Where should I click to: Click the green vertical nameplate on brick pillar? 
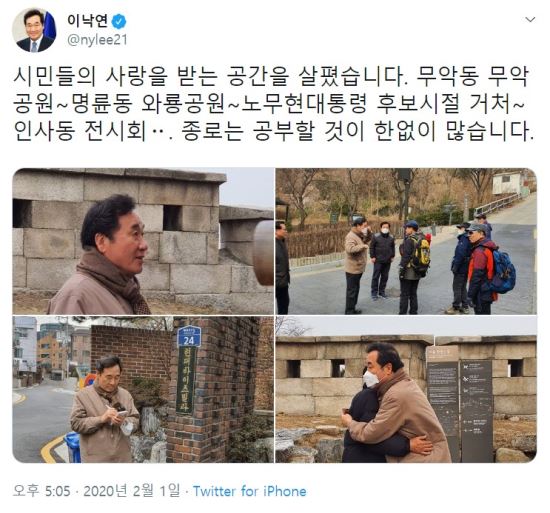pos(186,380)
